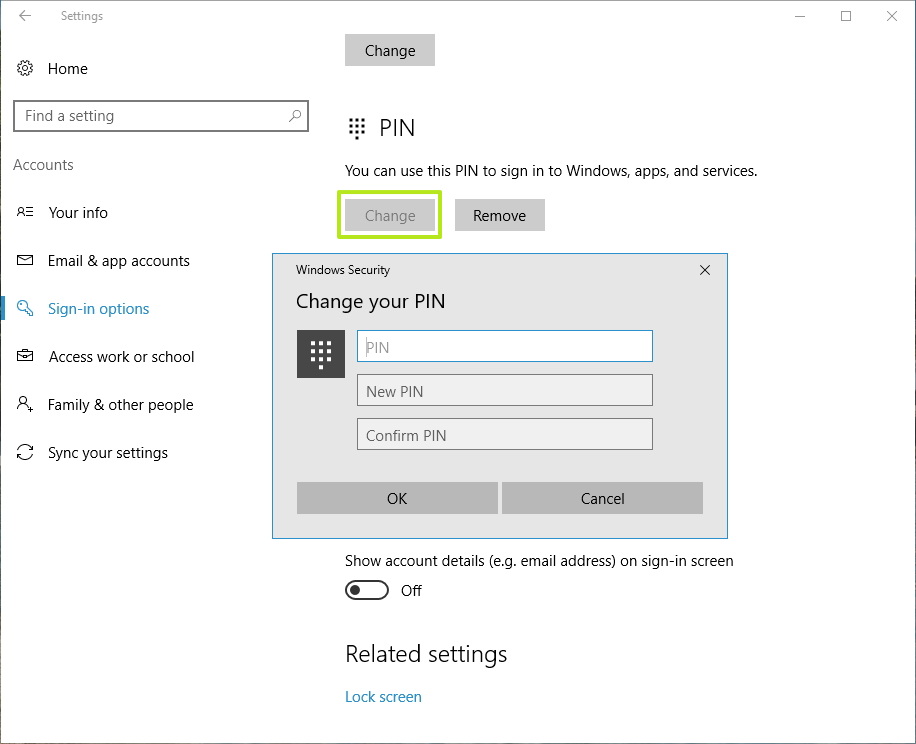Click the back arrow in Settings

pyautogui.click(x=25, y=16)
